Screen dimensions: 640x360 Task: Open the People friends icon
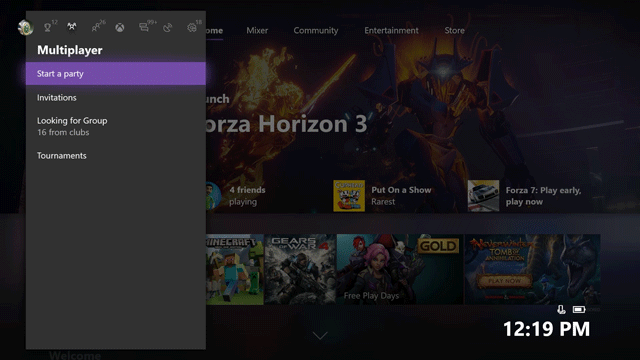[96, 27]
